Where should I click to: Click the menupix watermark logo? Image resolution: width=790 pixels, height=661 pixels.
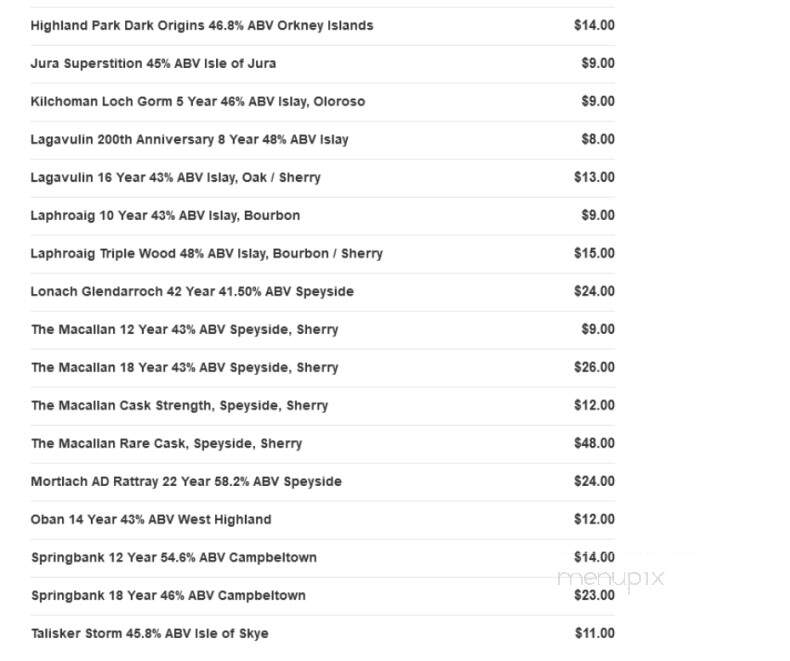coord(611,578)
